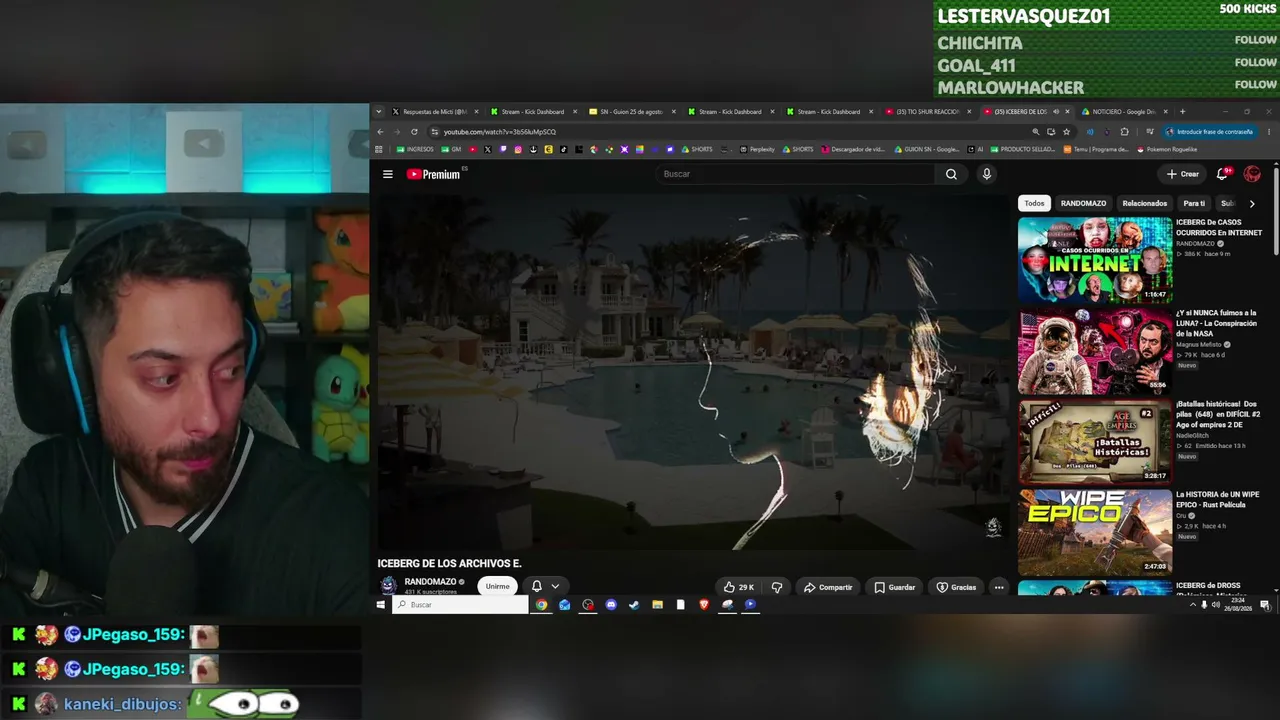The width and height of the screenshot is (1280, 720).
Task: Open the YouTube guide hamburger menu
Action: click(x=388, y=174)
